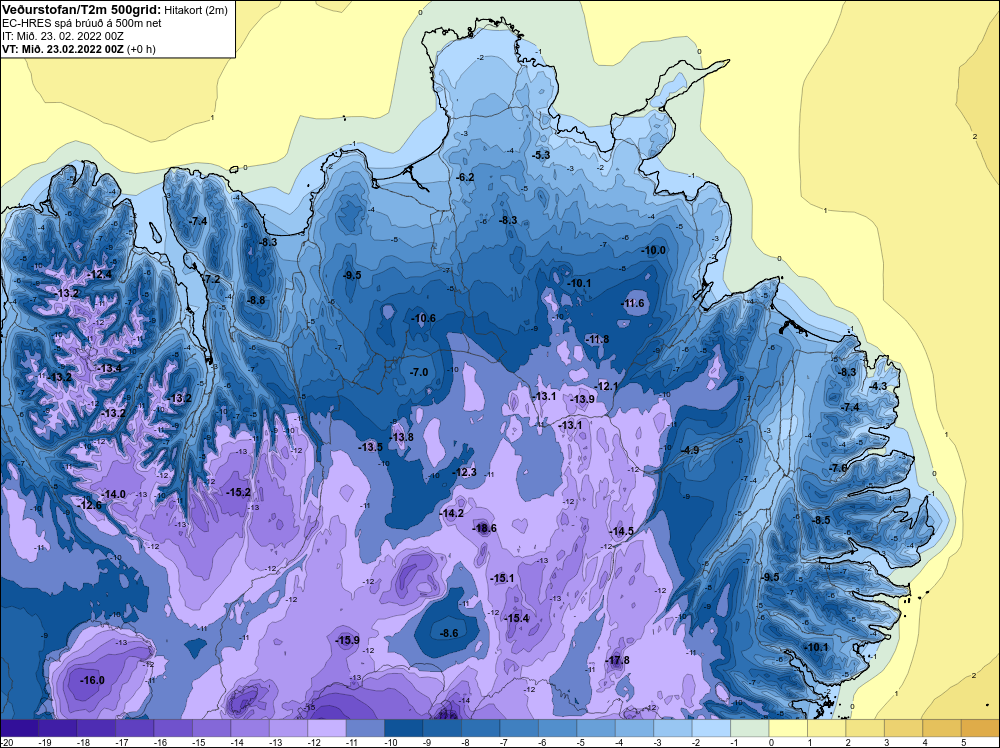Click the -18.6 temperature label
The width and height of the screenshot is (1000, 748).
(x=485, y=528)
